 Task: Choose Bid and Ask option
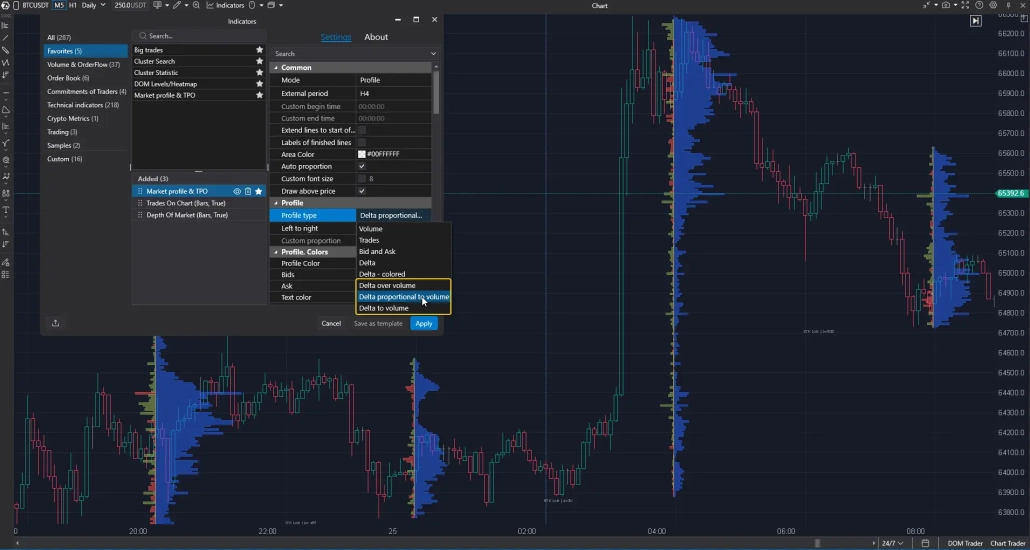coord(403,252)
